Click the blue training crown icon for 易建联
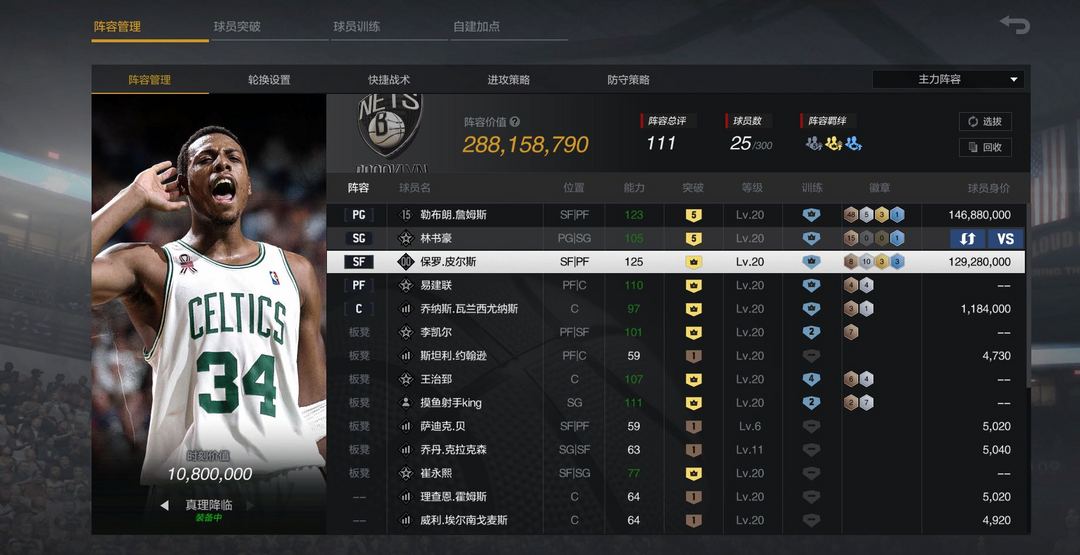 pos(811,285)
